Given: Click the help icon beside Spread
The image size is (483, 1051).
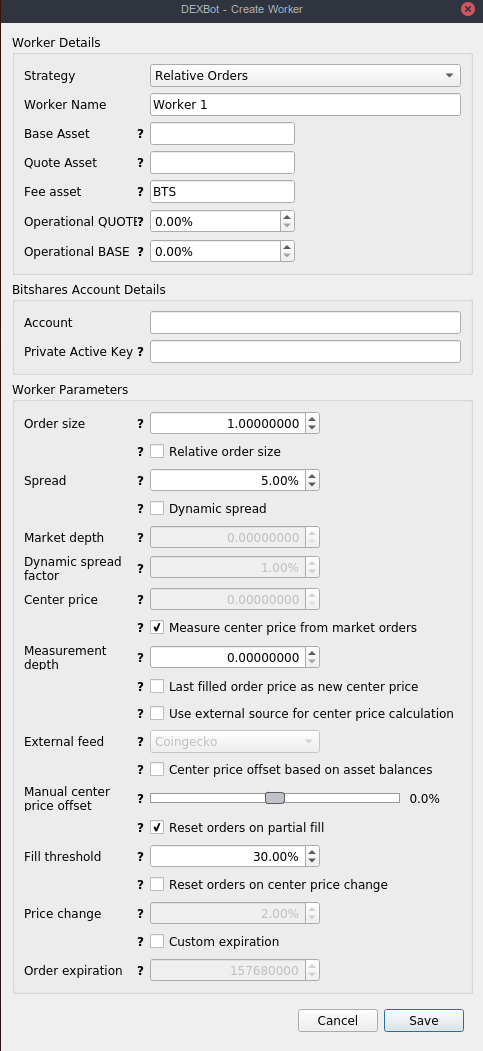Looking at the screenshot, I should point(140,481).
